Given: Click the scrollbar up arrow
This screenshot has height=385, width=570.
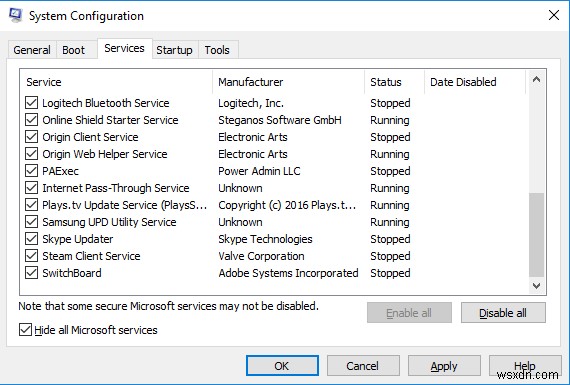Looking at the screenshot, I should click(x=536, y=80).
